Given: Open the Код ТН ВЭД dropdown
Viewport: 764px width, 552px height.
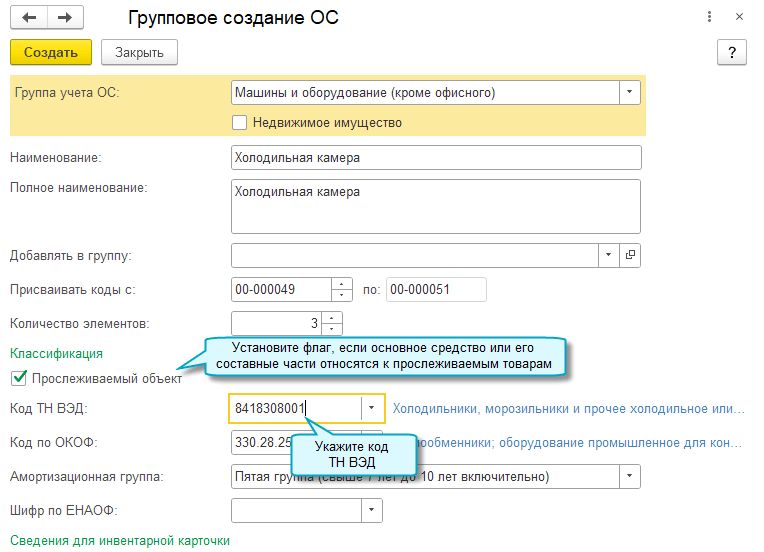Looking at the screenshot, I should tap(372, 408).
